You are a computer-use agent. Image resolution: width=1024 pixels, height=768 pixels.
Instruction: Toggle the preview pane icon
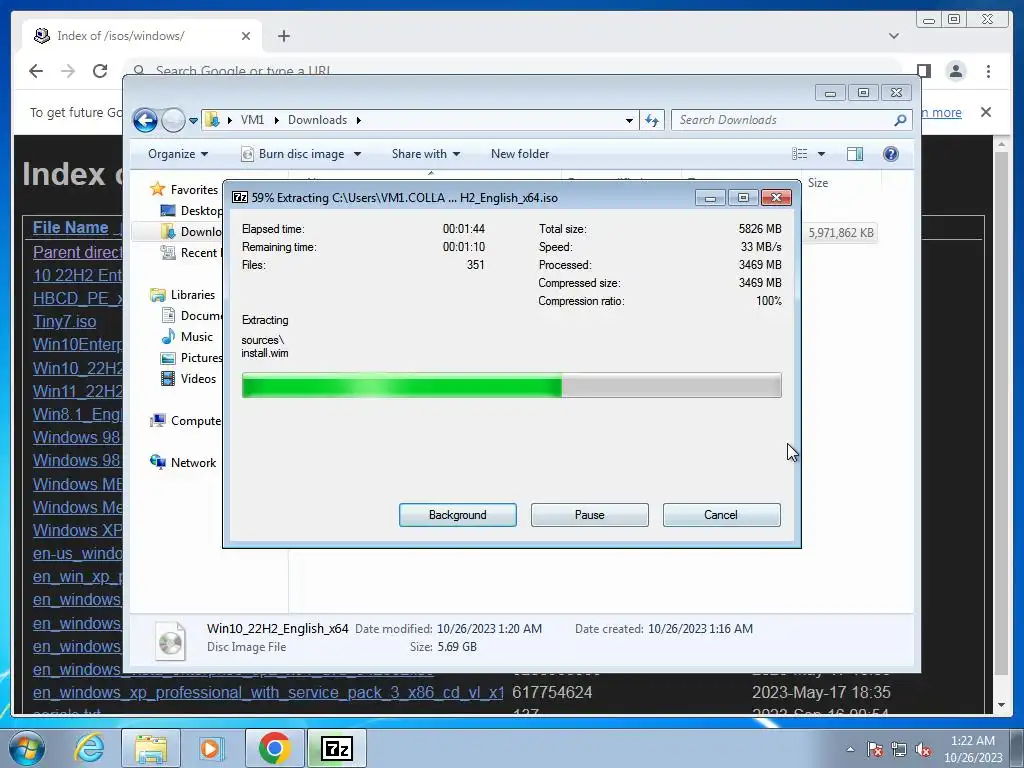pyautogui.click(x=855, y=154)
